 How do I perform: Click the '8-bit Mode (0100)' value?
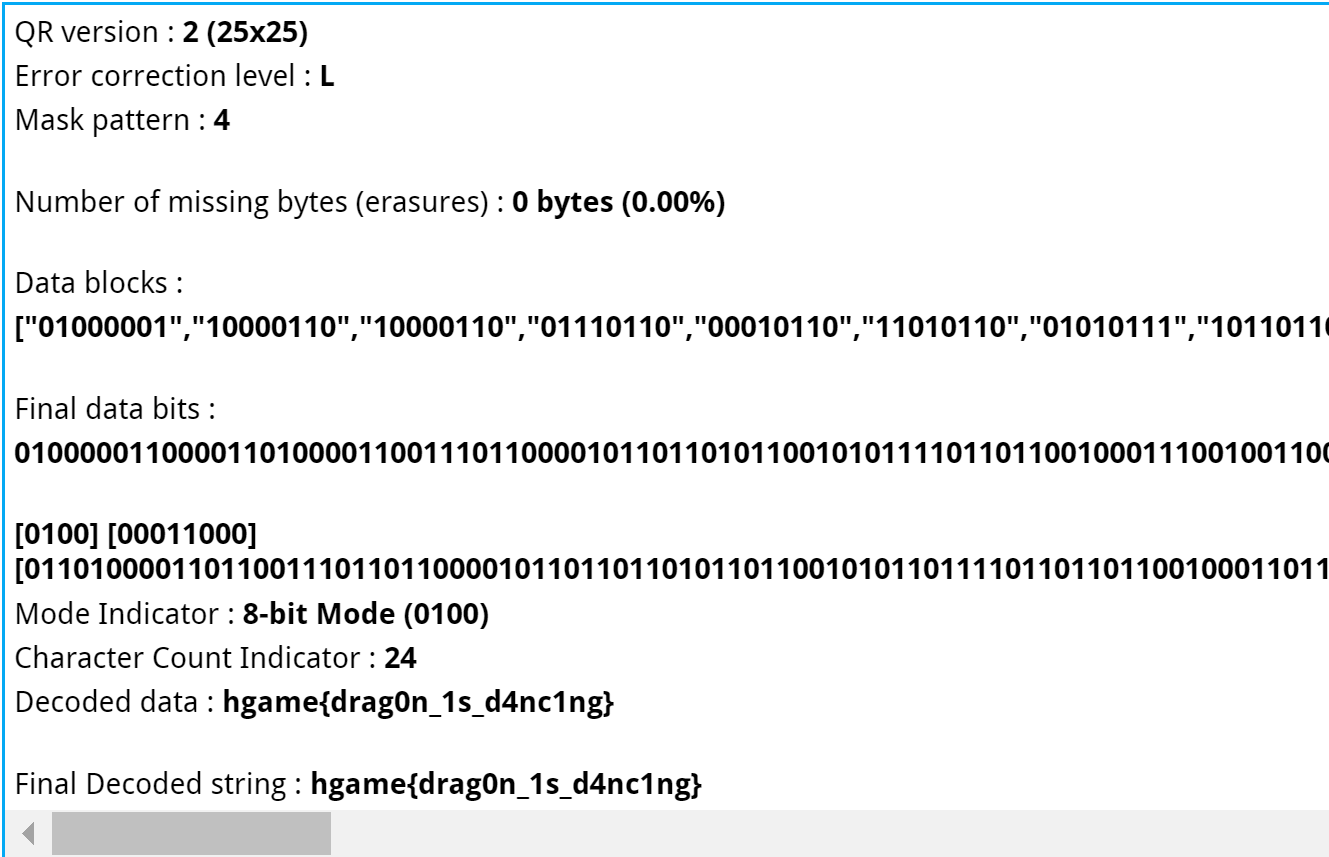365,614
